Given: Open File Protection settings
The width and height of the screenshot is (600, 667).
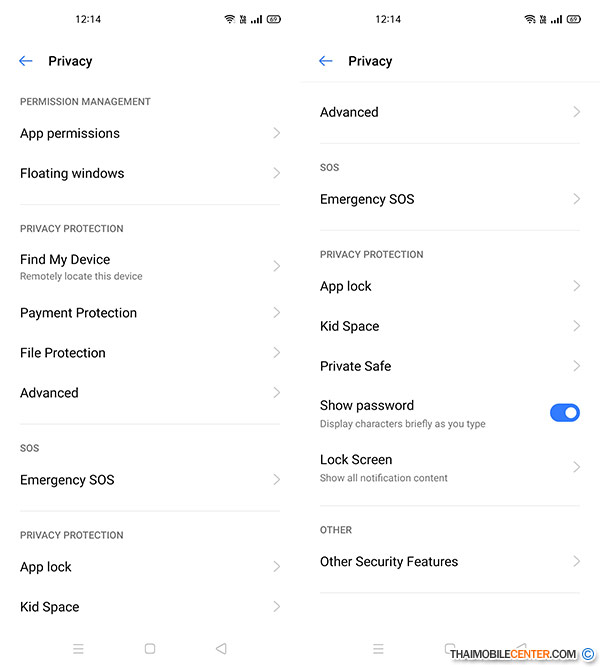Looking at the screenshot, I should [x=63, y=353].
